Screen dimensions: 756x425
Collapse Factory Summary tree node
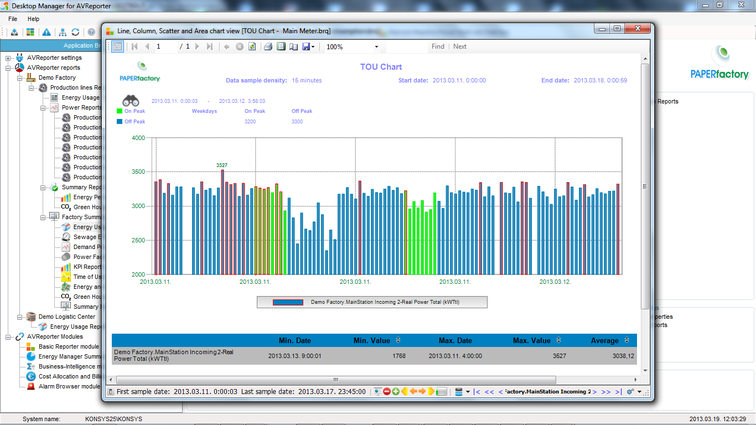click(43, 217)
